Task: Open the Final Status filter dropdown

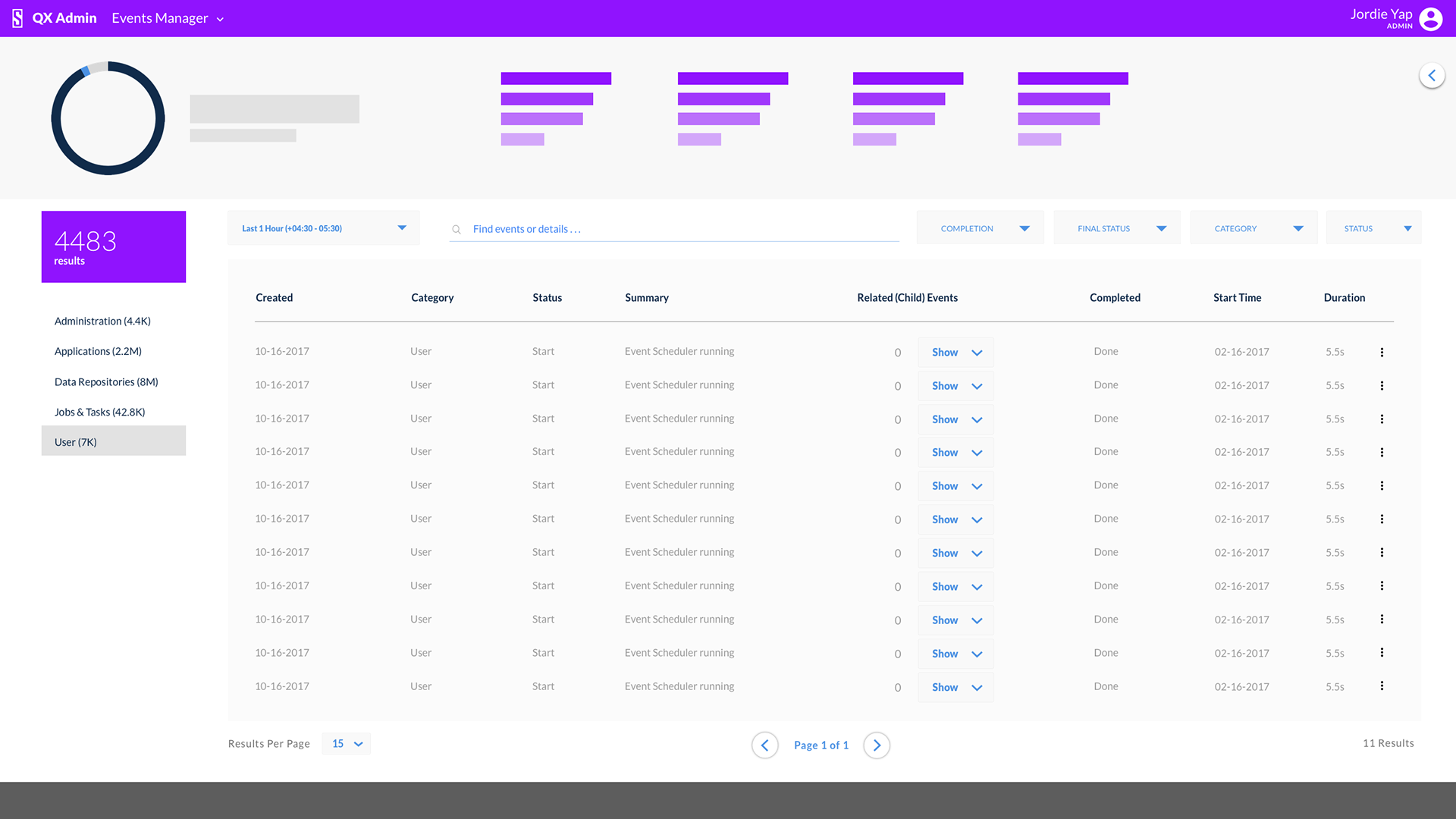Action: click(x=1116, y=228)
